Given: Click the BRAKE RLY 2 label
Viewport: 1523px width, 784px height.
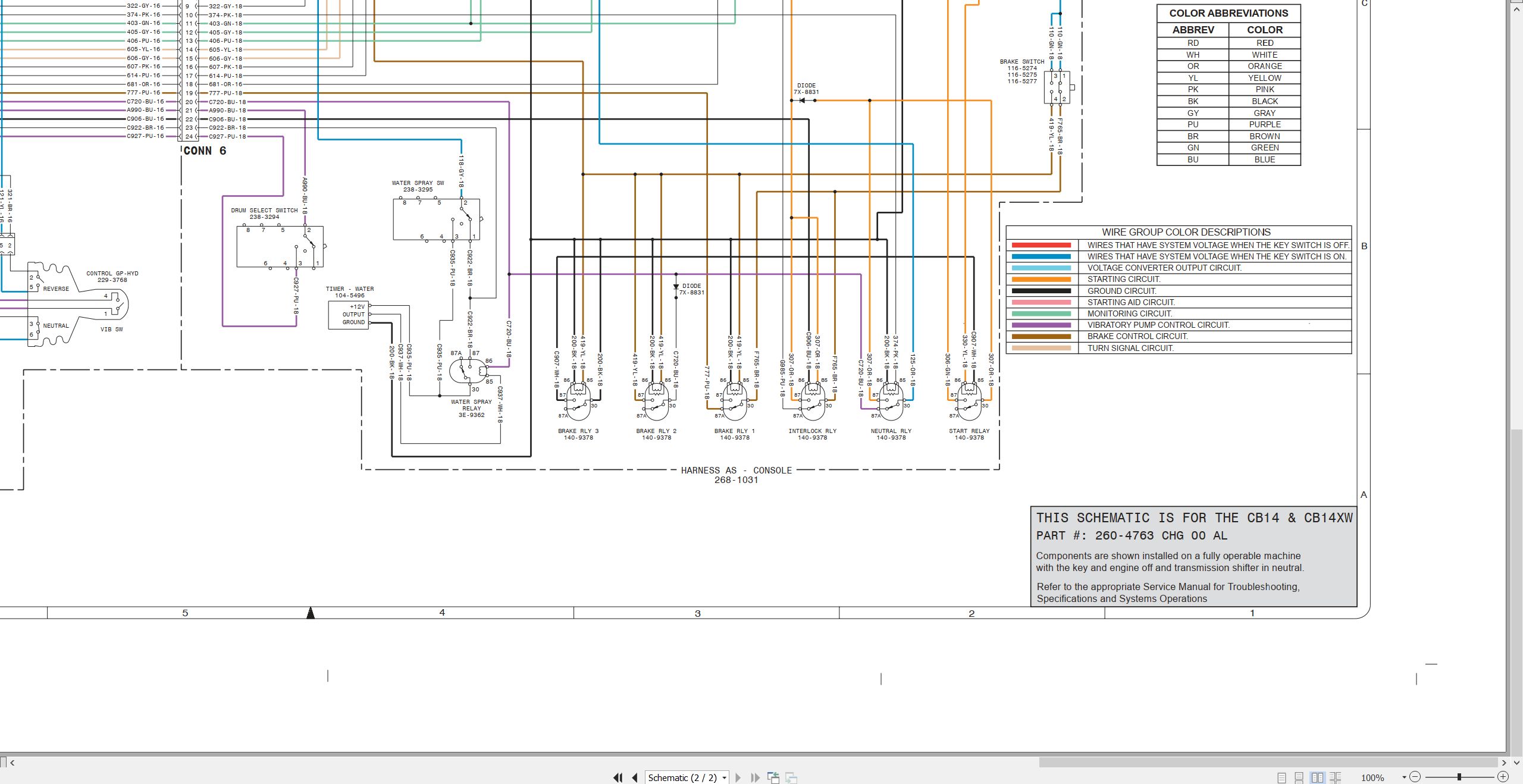Looking at the screenshot, I should pyautogui.click(x=656, y=431).
